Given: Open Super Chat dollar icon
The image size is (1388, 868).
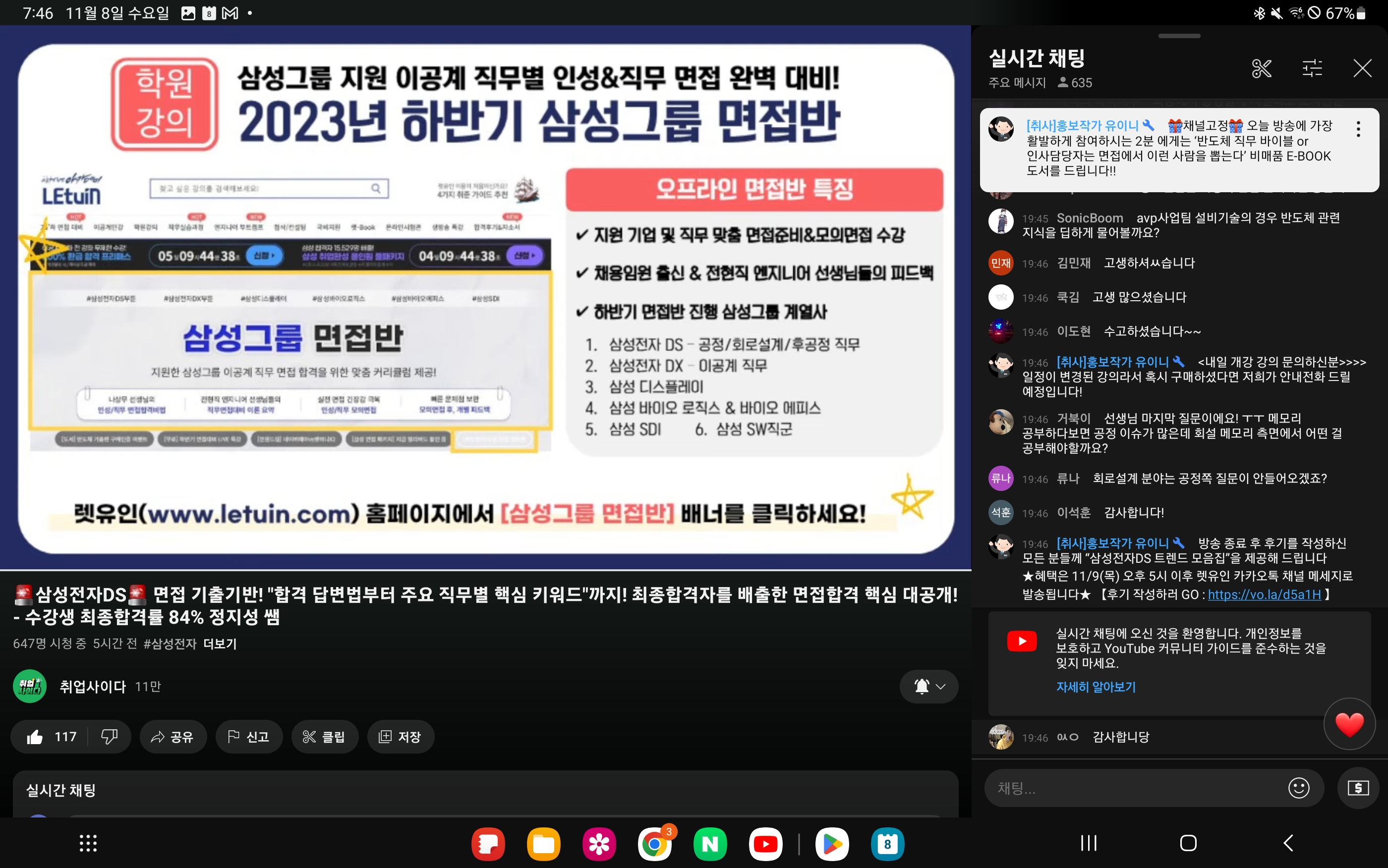Looking at the screenshot, I should [x=1358, y=788].
